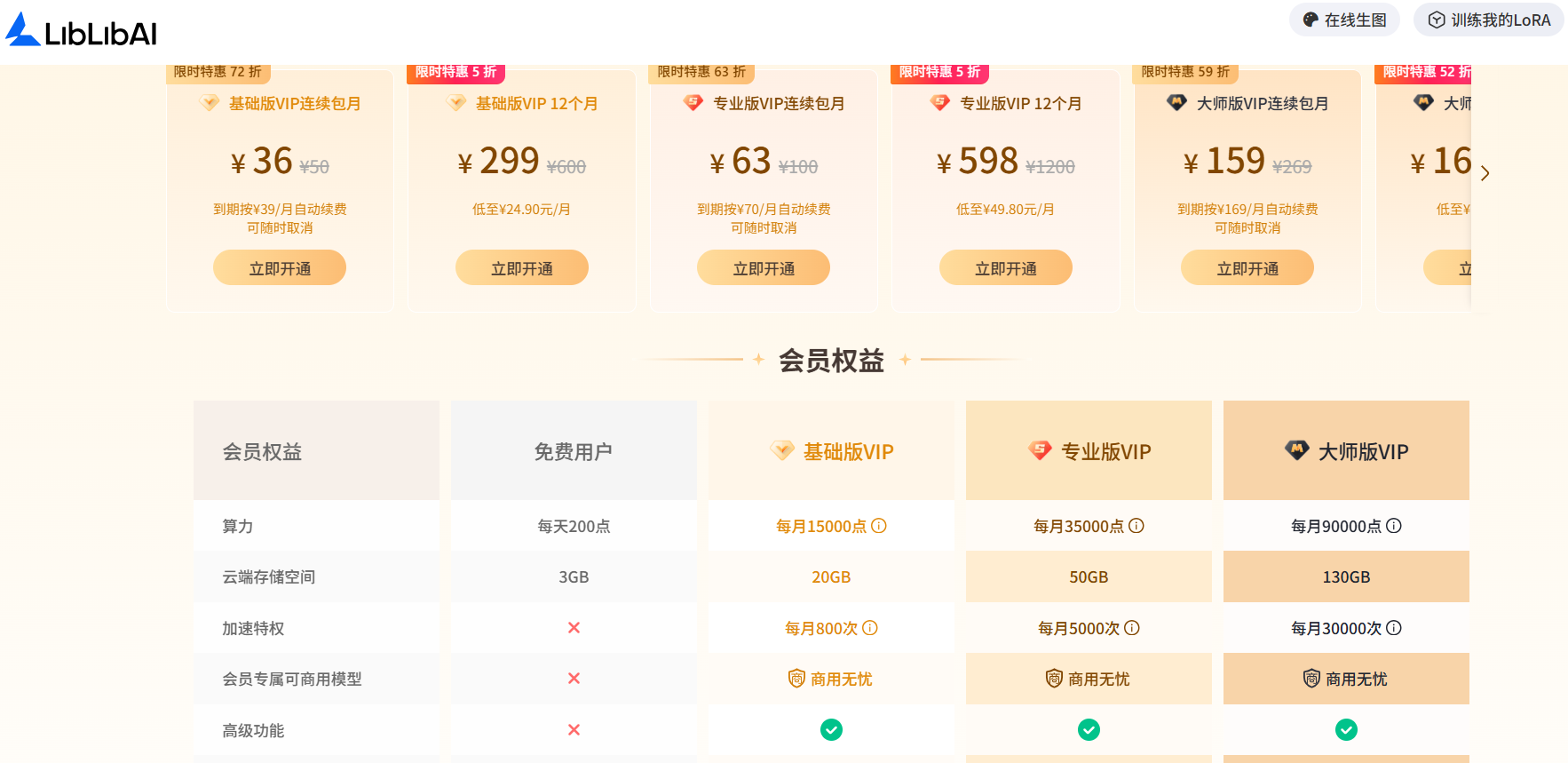Click the 商用无忧 shield icon under 专业版VIP
Screen dimensions: 1568x763
[1053, 678]
